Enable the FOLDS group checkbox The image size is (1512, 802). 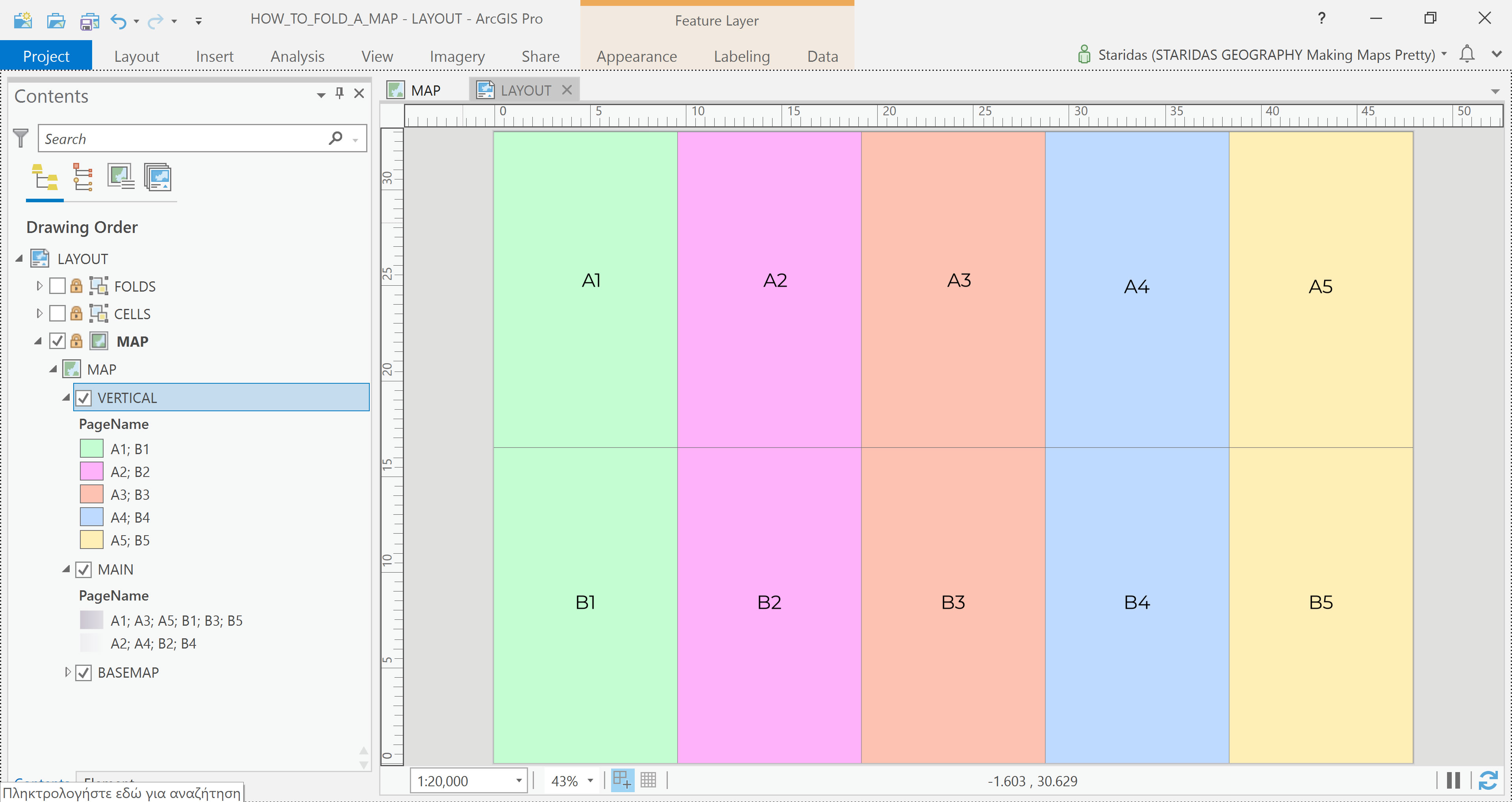point(57,286)
